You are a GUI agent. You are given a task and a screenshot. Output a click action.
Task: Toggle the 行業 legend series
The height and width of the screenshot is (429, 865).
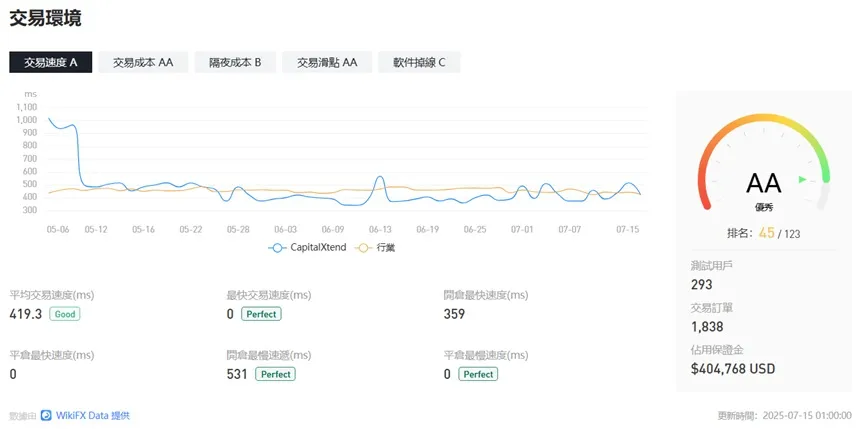pos(375,248)
